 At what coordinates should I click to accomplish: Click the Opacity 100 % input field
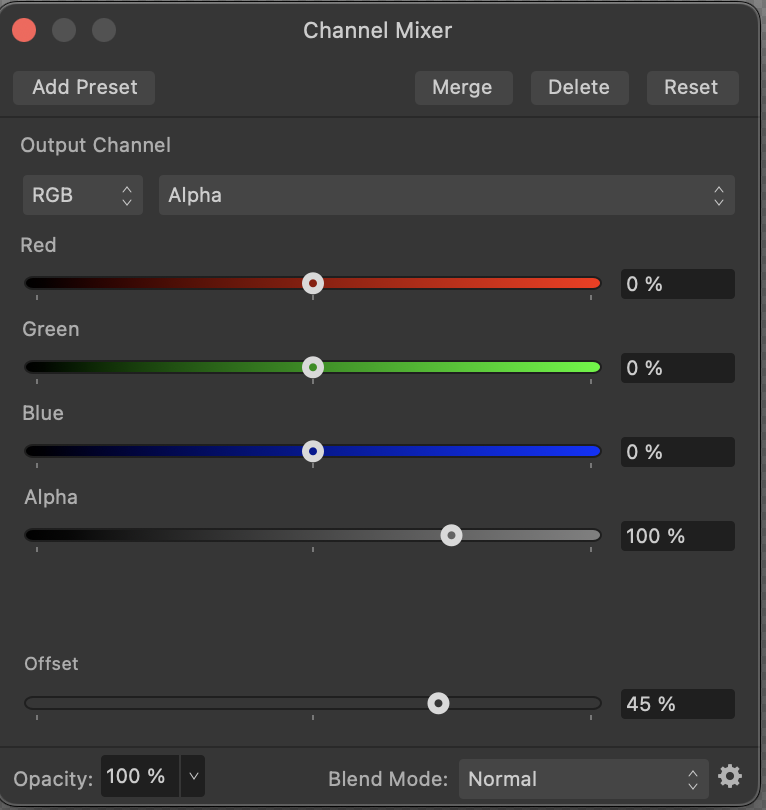[x=139, y=776]
